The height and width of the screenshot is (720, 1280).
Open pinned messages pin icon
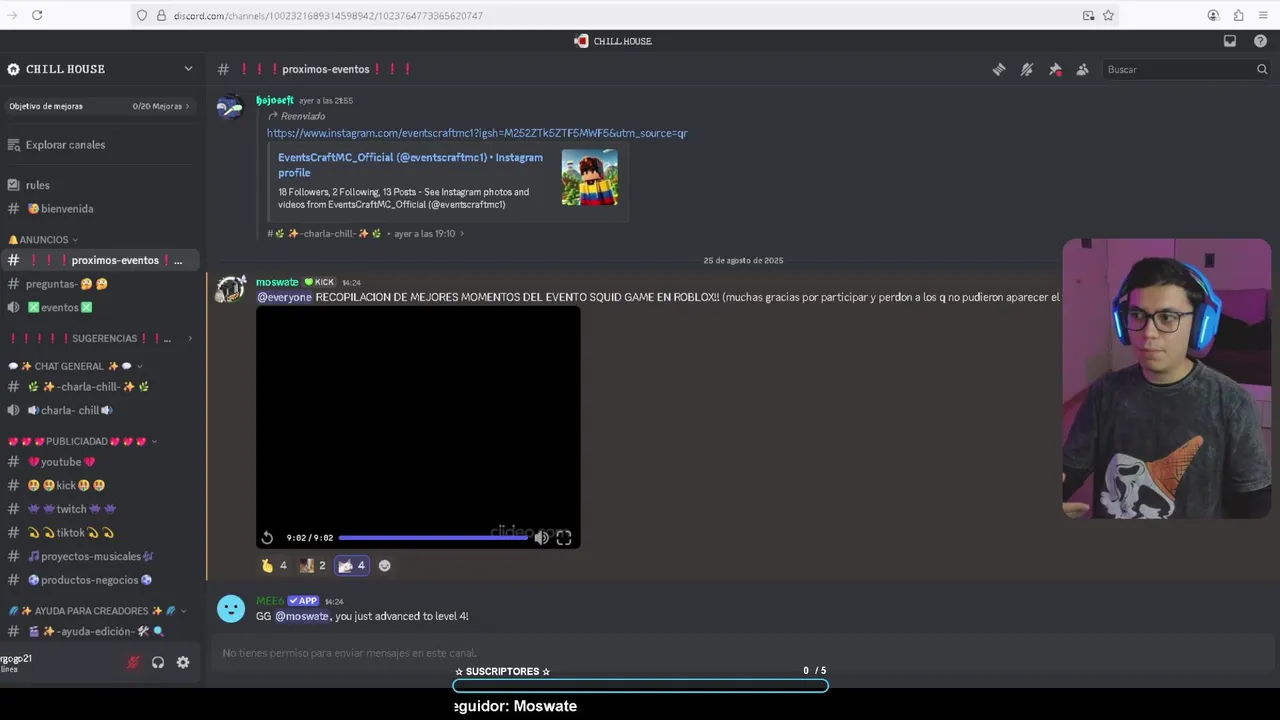coord(1054,69)
